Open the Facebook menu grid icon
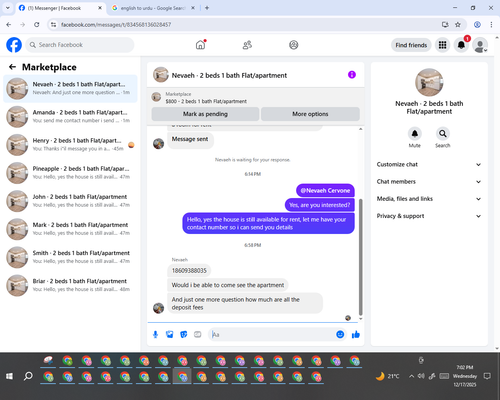This screenshot has height=400, width=500. 442,45
